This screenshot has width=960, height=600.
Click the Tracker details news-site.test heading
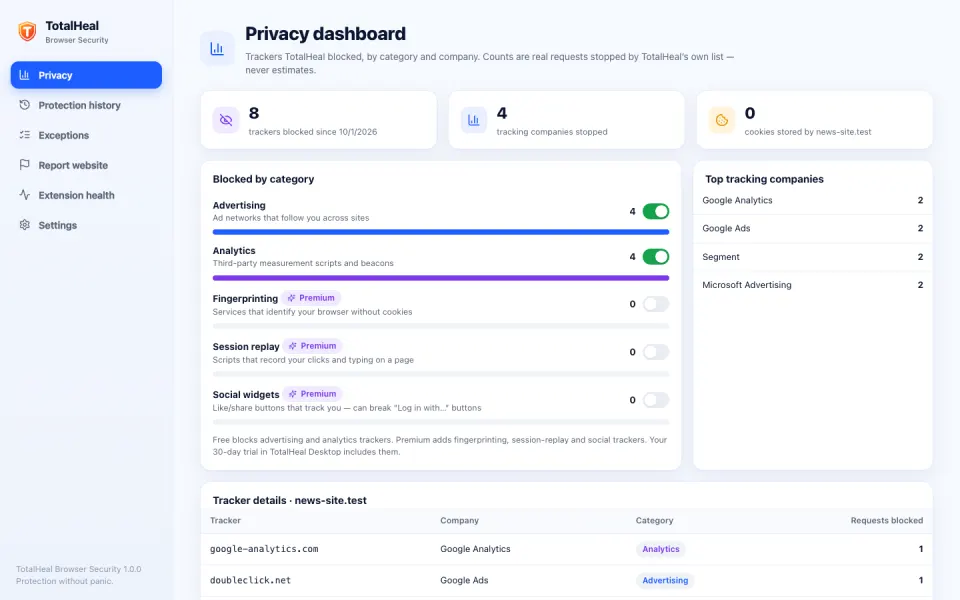[290, 500]
